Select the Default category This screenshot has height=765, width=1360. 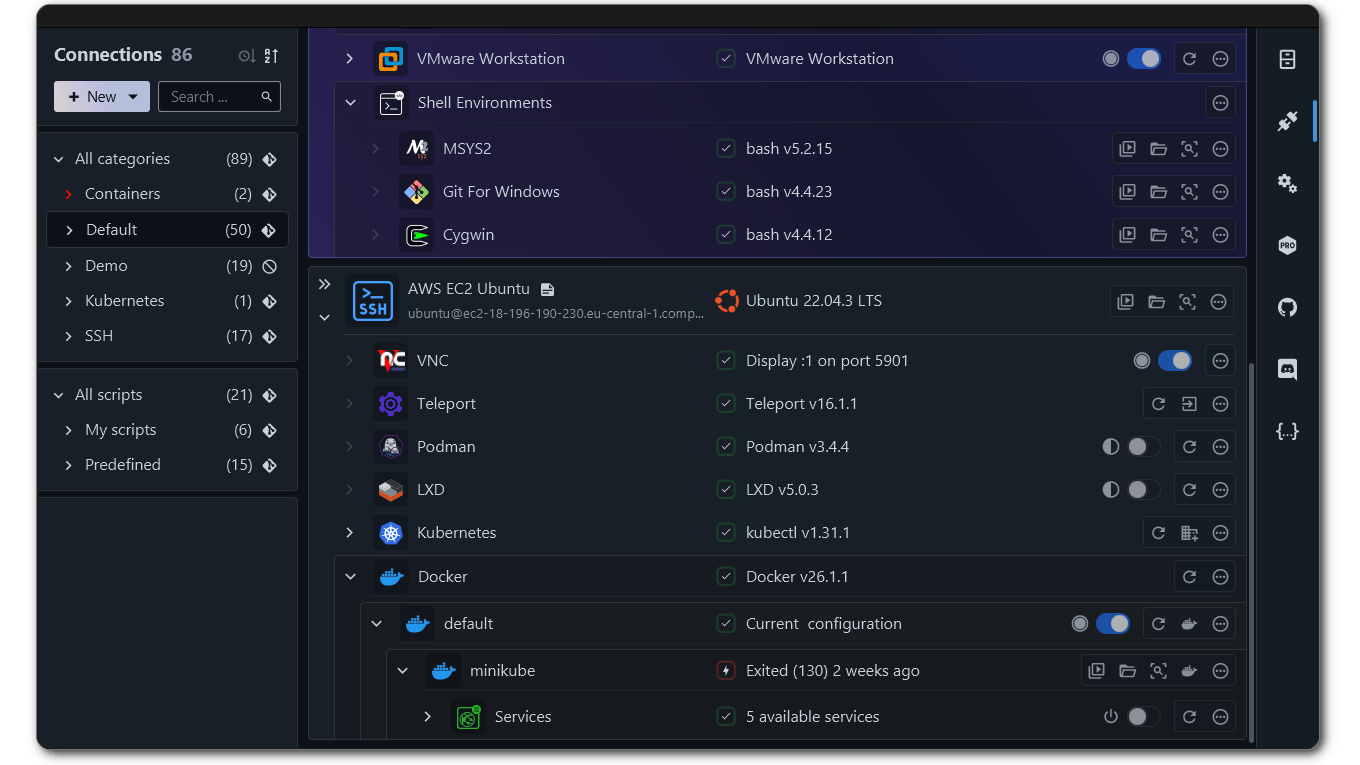[167, 230]
